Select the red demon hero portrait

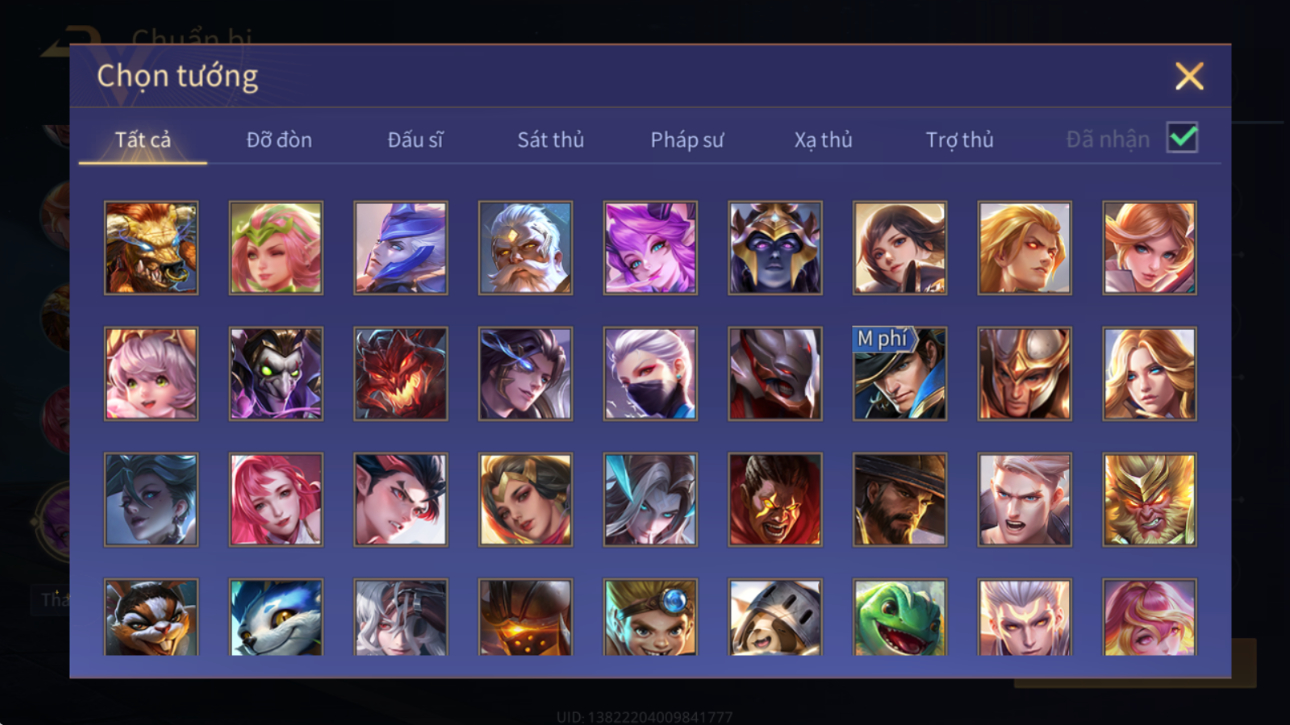(400, 374)
